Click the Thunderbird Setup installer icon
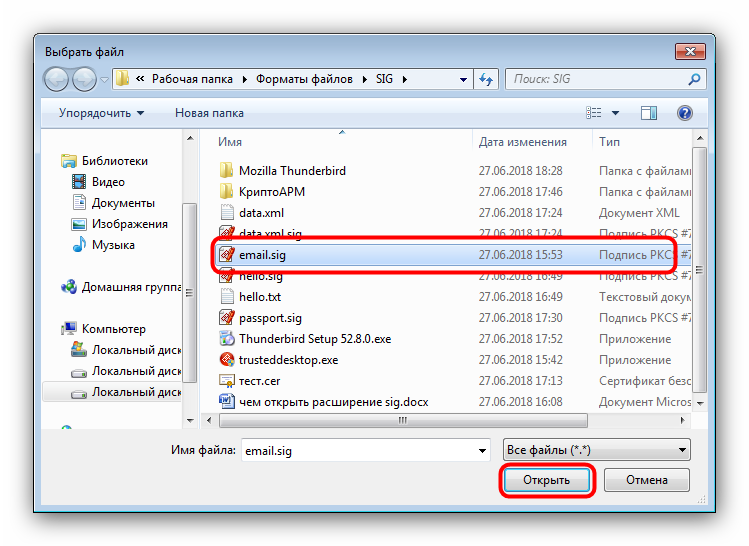 [227, 339]
